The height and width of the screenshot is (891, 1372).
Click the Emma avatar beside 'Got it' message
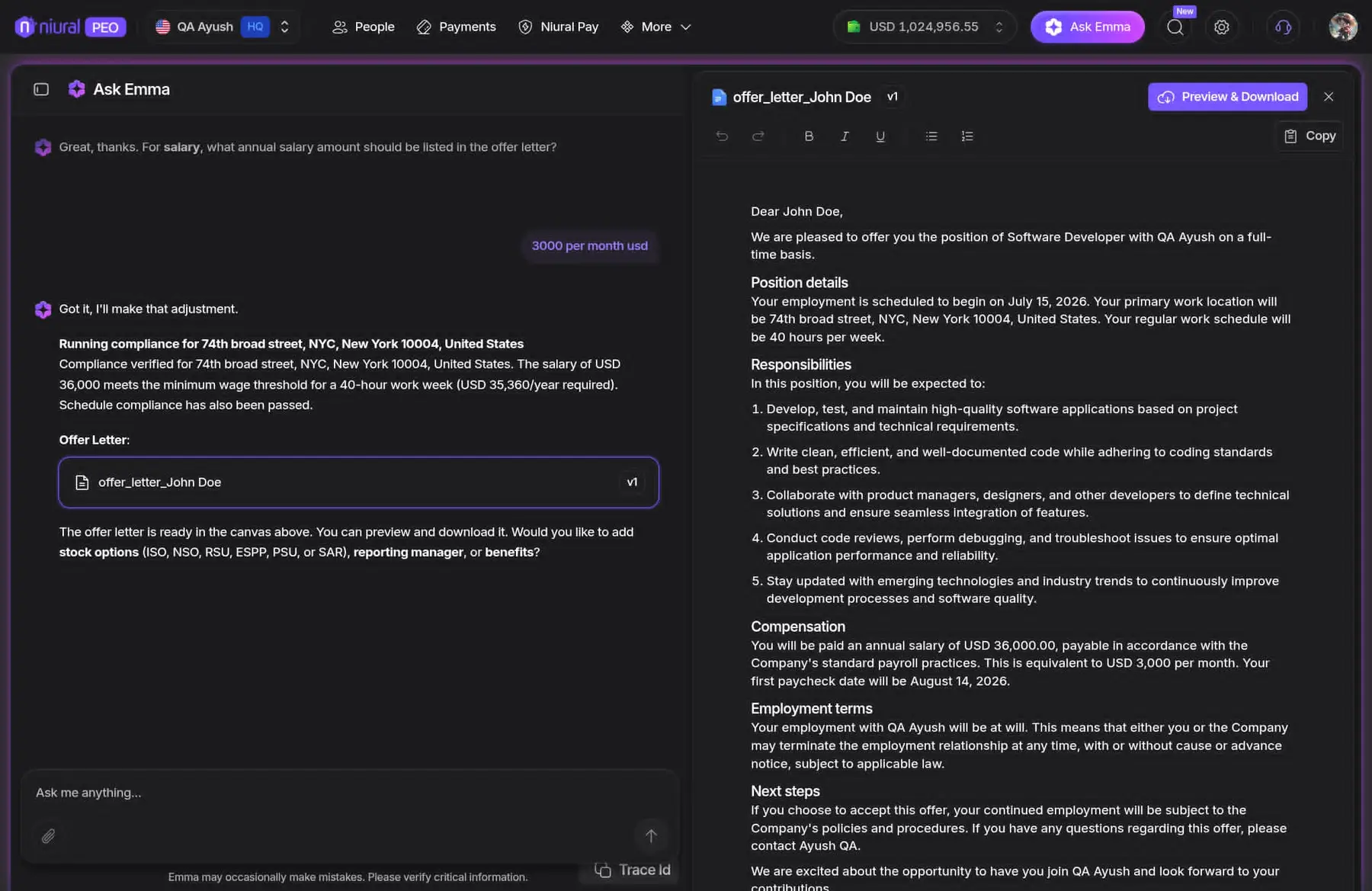point(43,309)
